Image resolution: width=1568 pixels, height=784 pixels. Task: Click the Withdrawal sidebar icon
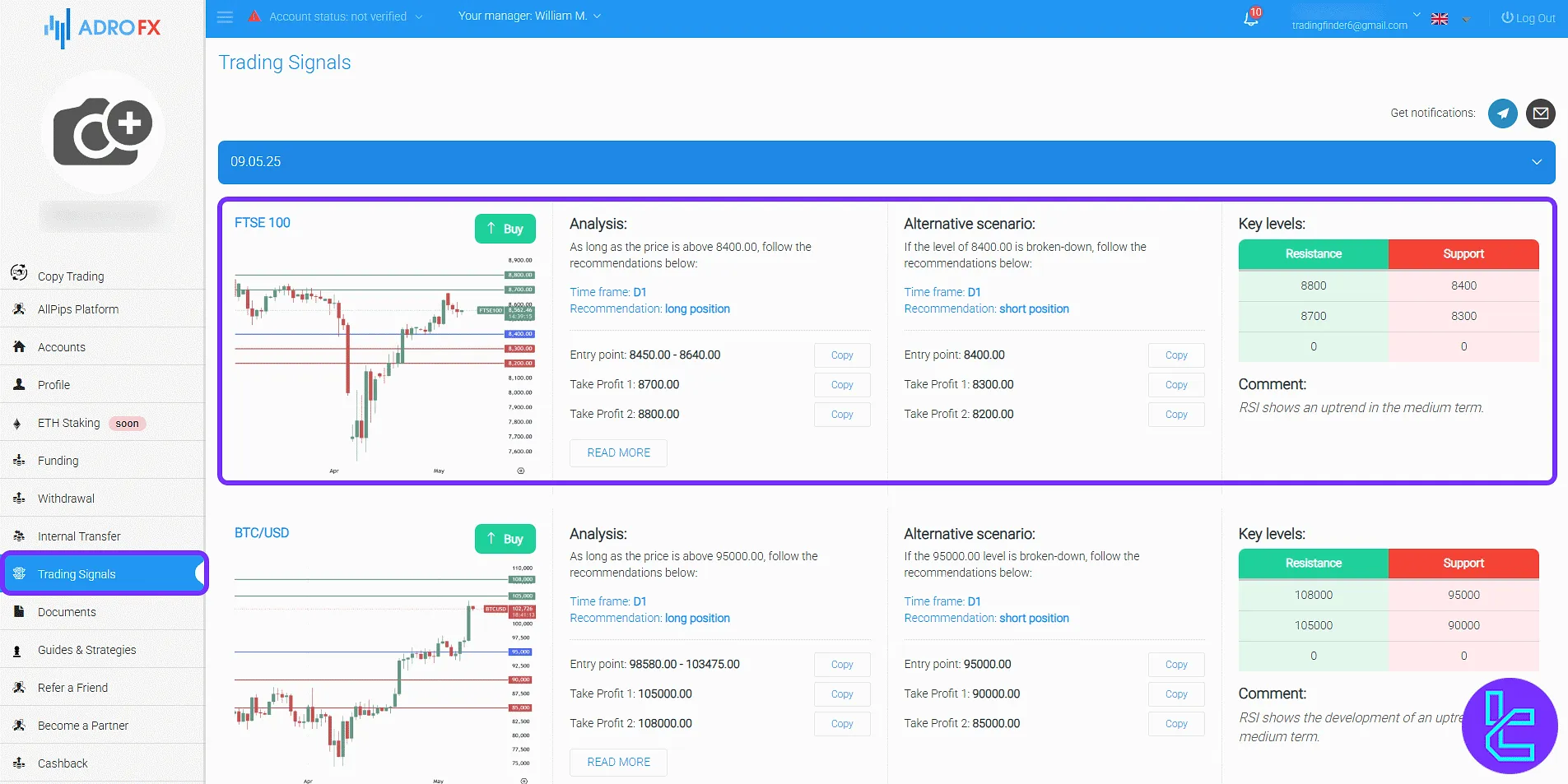(x=19, y=499)
